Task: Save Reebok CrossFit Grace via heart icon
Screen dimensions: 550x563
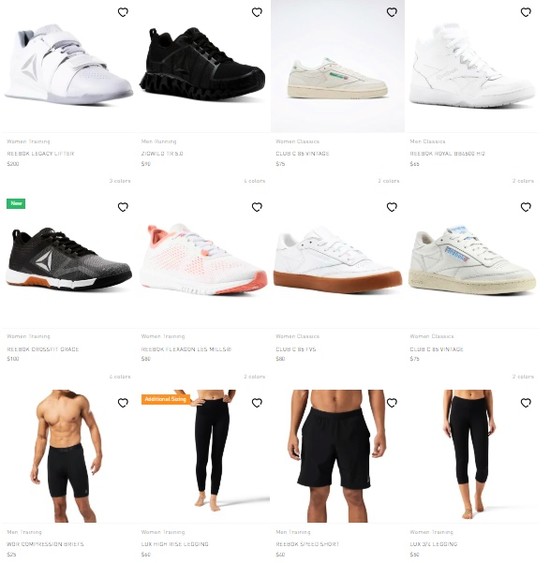Action: click(x=123, y=207)
